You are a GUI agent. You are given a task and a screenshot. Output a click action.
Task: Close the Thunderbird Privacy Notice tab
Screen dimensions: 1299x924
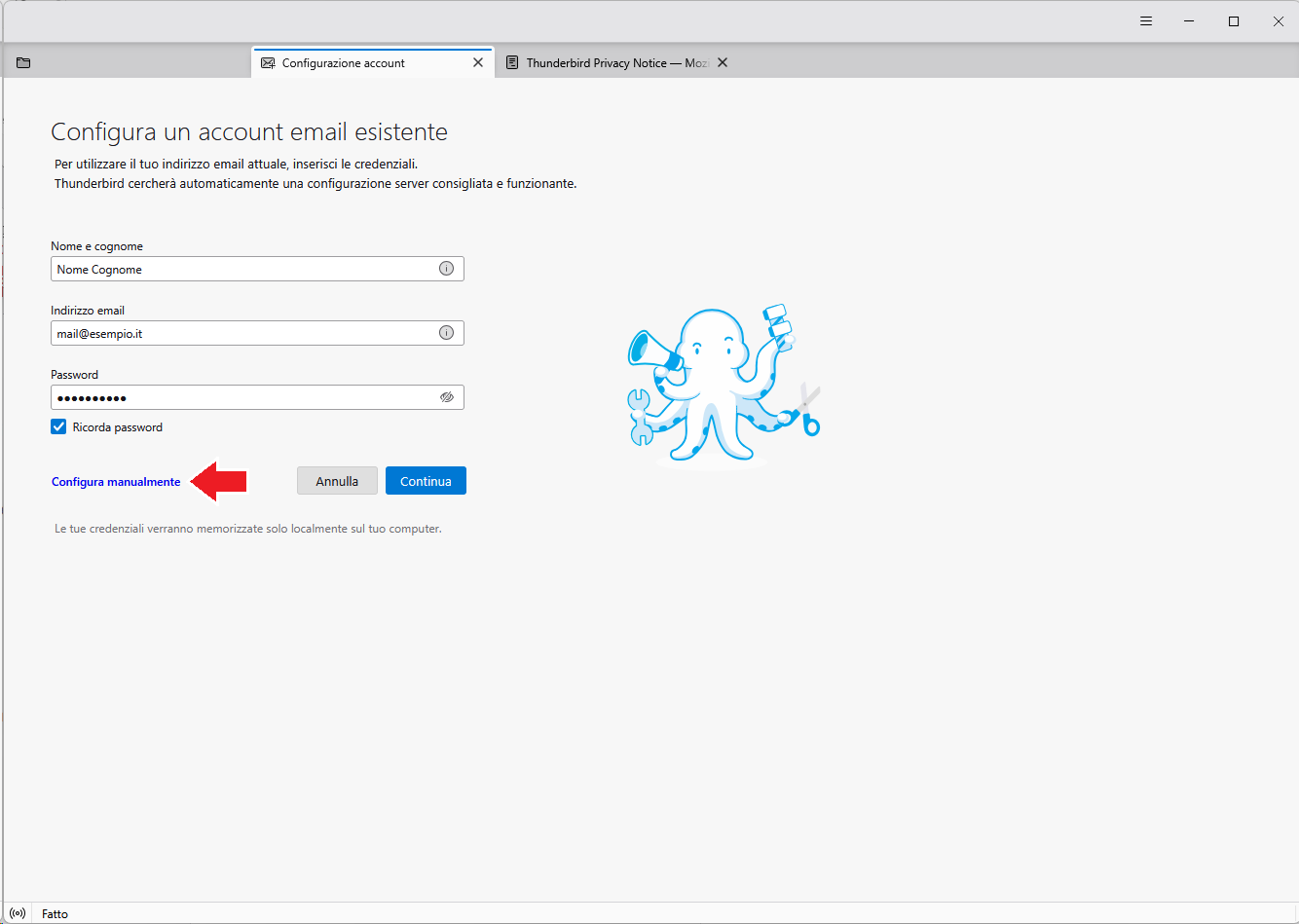(x=723, y=62)
